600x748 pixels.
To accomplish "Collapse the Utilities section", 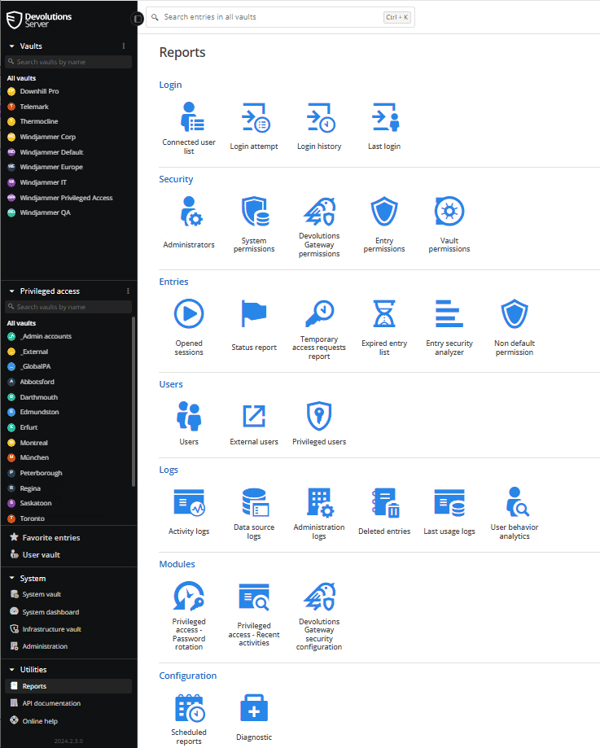I will (11, 669).
